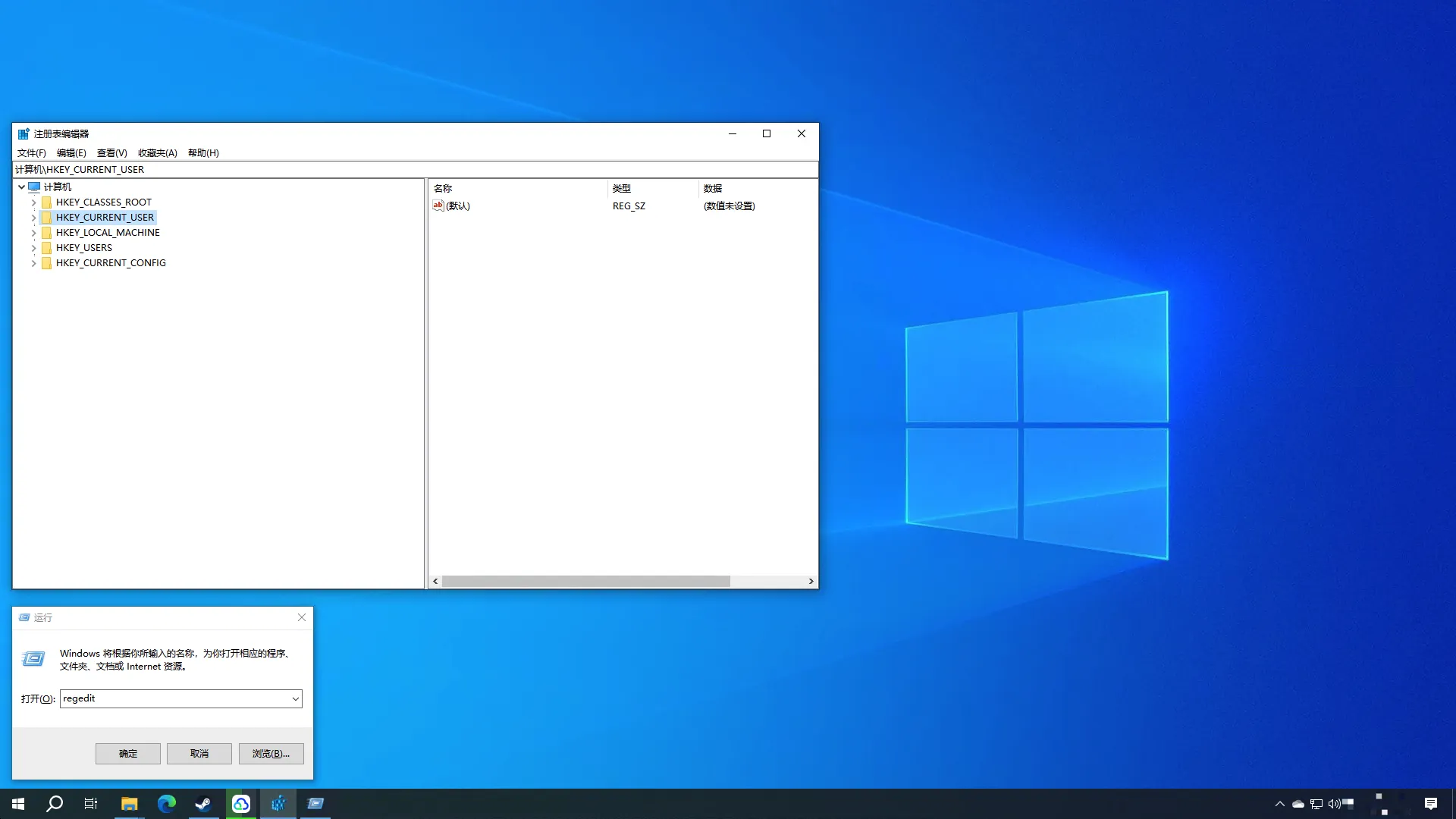Image resolution: width=1456 pixels, height=819 pixels.
Task: Open the Run dialog command history dropdown
Action: [295, 698]
